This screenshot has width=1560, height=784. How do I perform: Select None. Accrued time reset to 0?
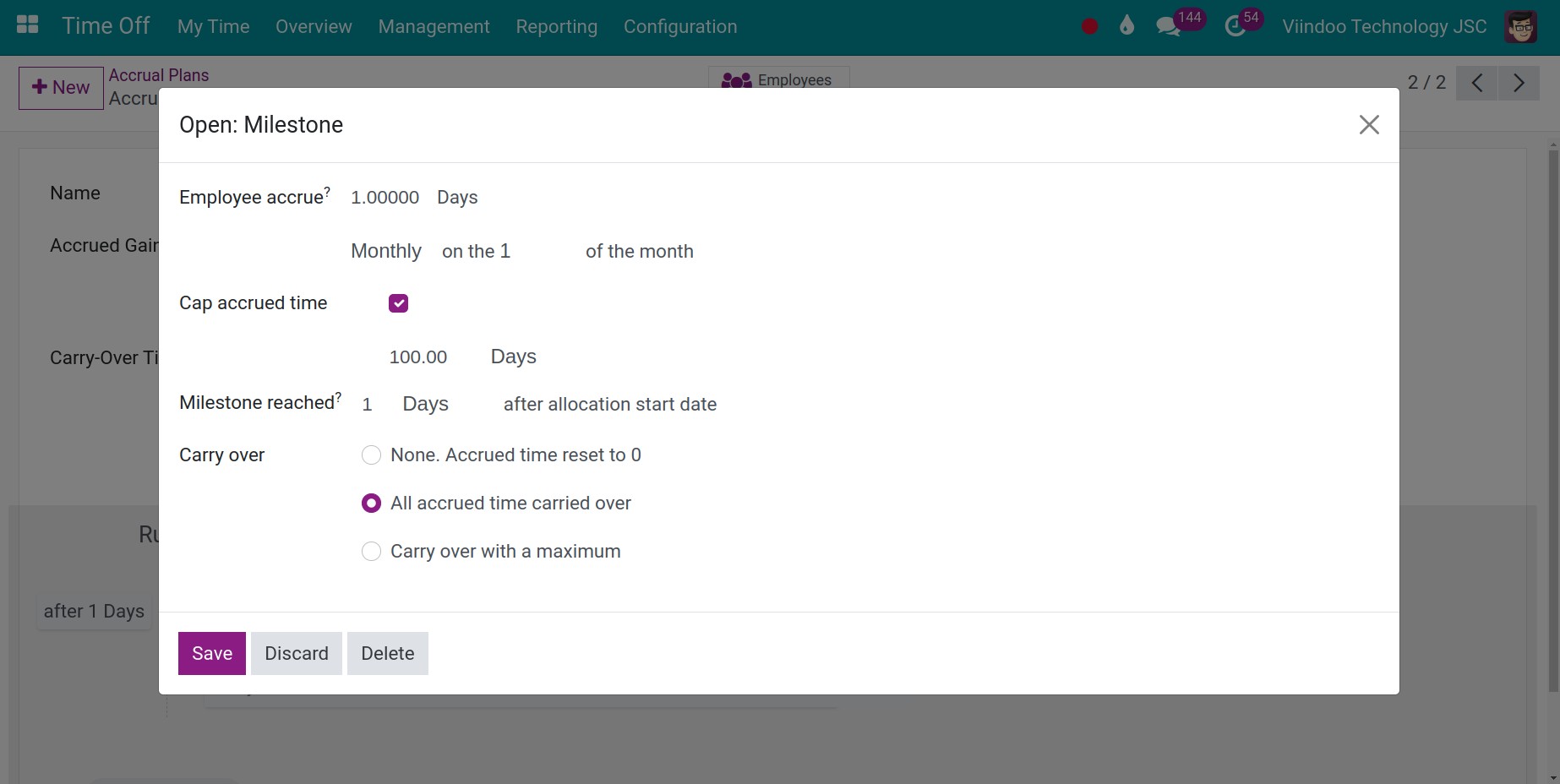click(x=371, y=455)
